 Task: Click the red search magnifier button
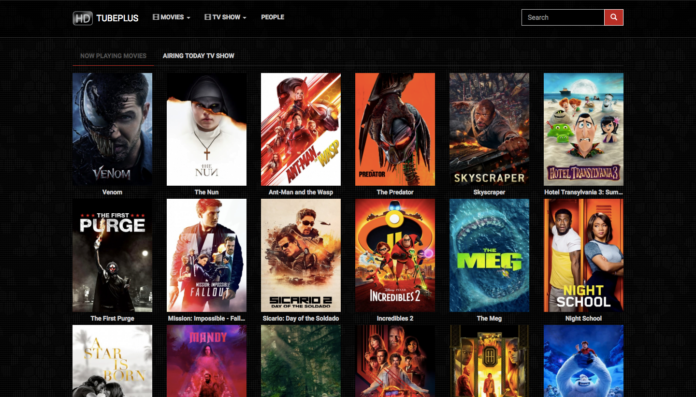pos(613,17)
